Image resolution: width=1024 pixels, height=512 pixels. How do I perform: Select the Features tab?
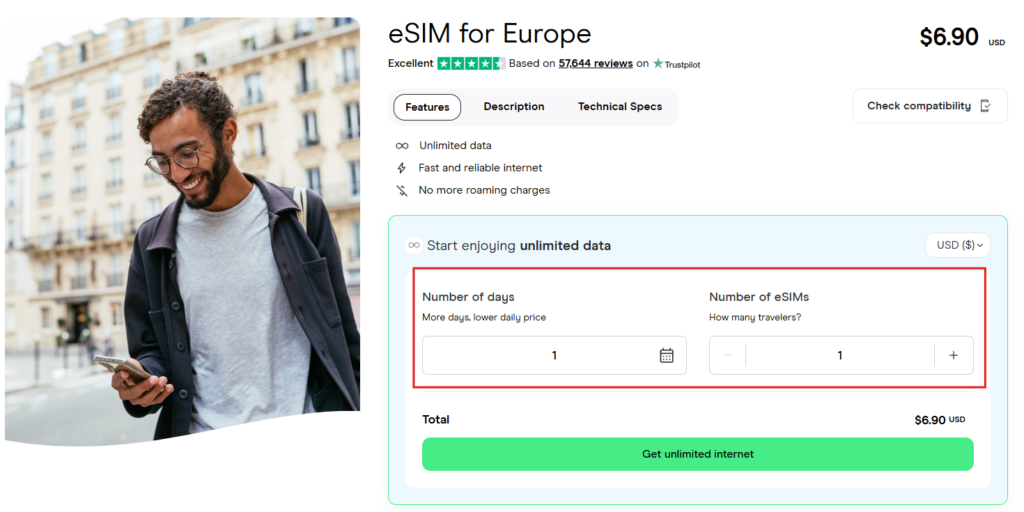[x=427, y=107]
